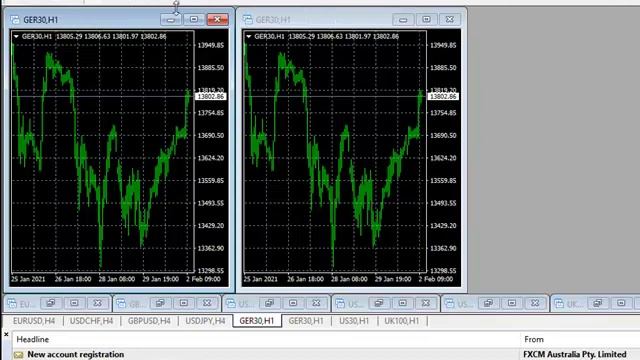The height and width of the screenshot is (360, 640).
Task: Minimize the active GER30,H1 chart window
Action: [x=171, y=19]
